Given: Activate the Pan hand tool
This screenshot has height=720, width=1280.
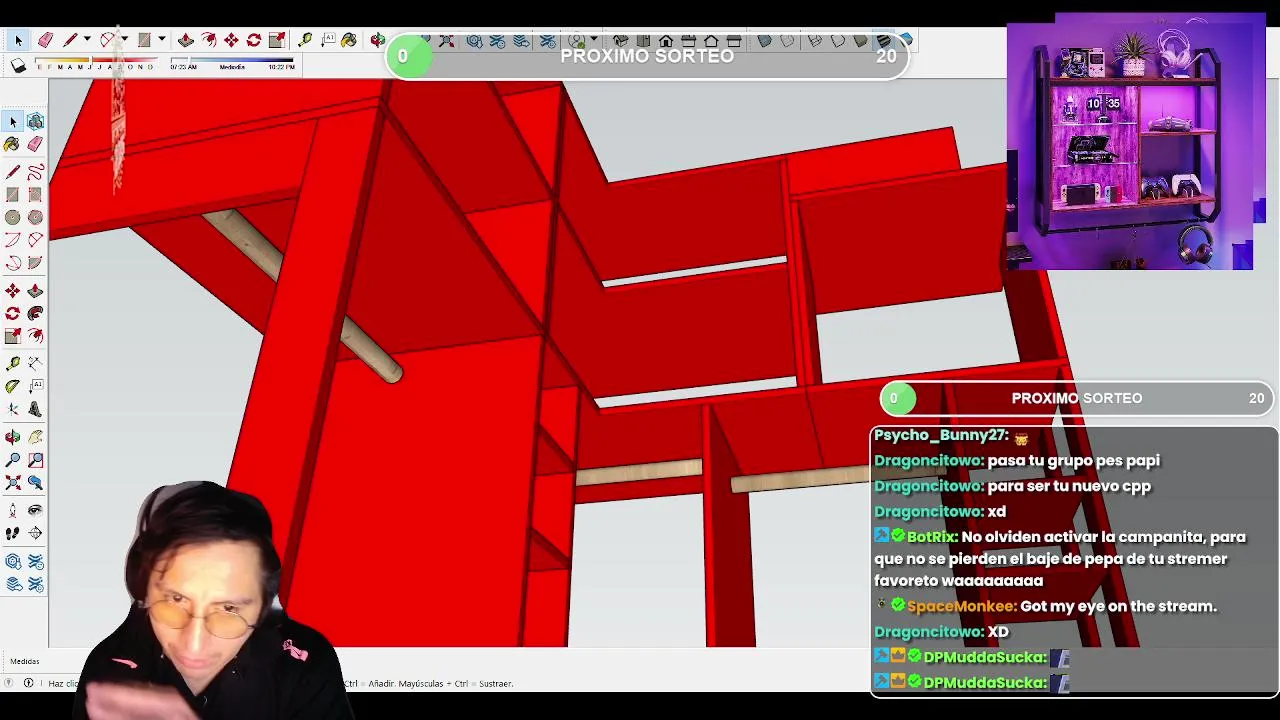Looking at the screenshot, I should tap(35, 437).
